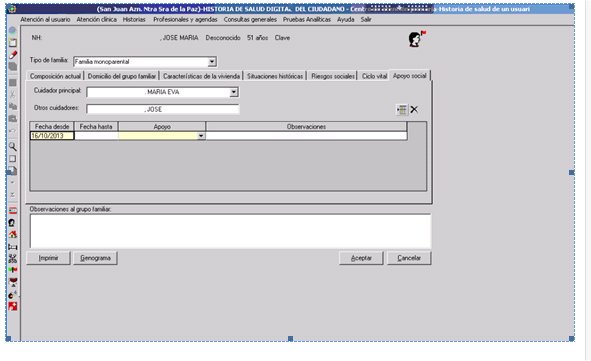This screenshot has height=361, width=591.
Task: Open the Ayuda menu
Action: tap(346, 20)
